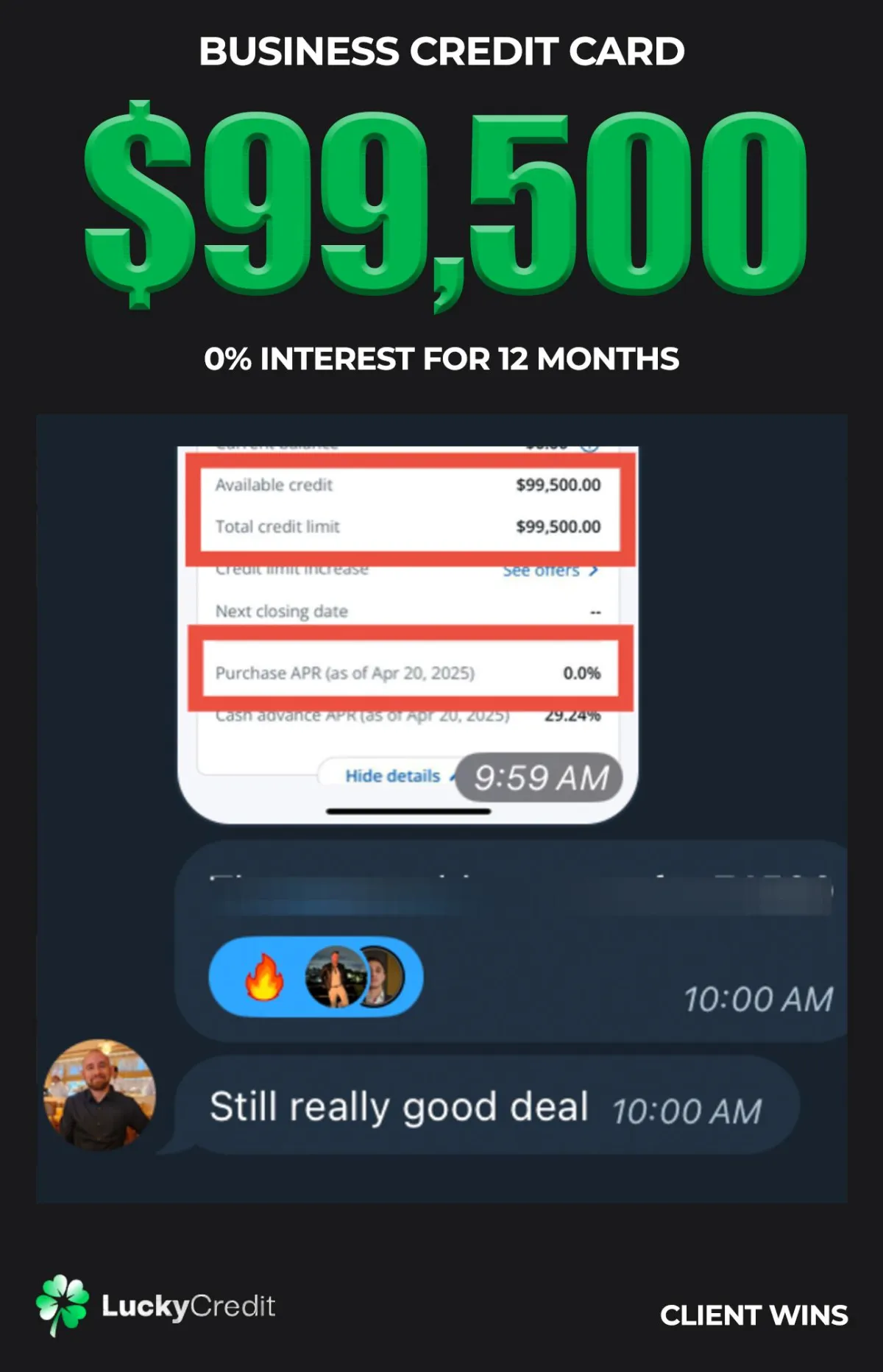Click the LuckyCredit brand name text
This screenshot has width=883, height=1372.
coord(188,1306)
